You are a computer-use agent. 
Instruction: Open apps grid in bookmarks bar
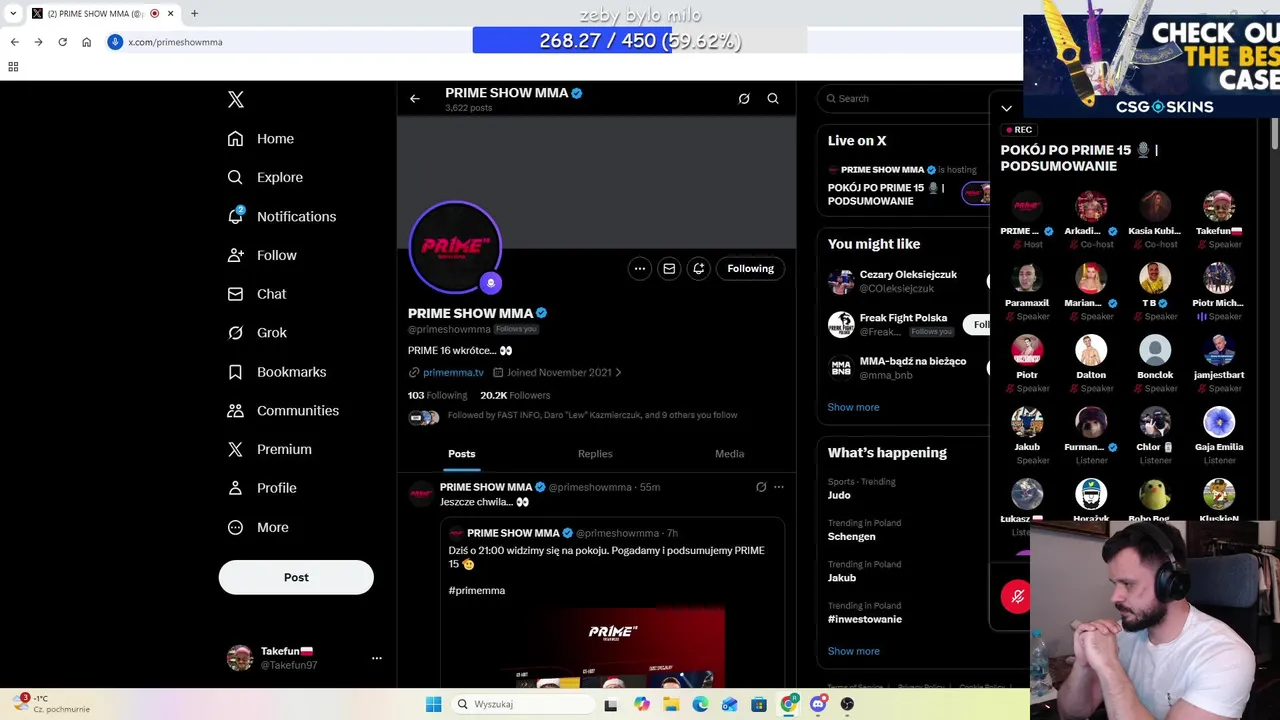coord(13,67)
